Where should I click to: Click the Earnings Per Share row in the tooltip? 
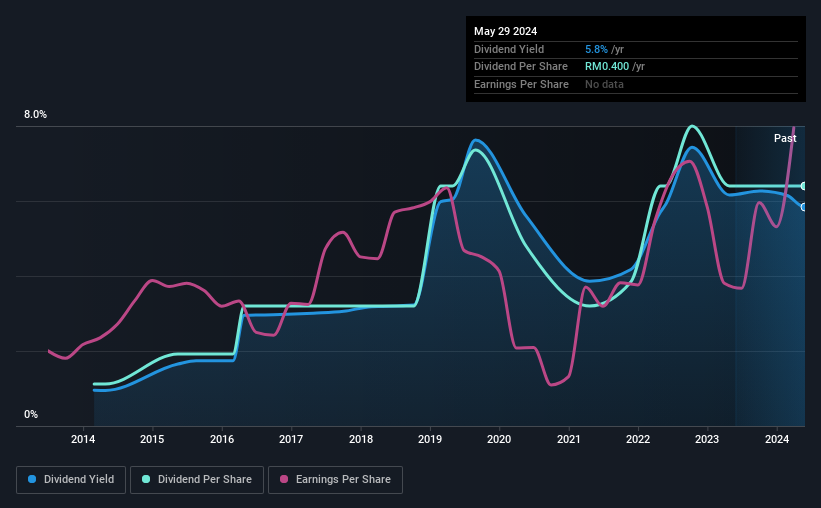point(636,84)
